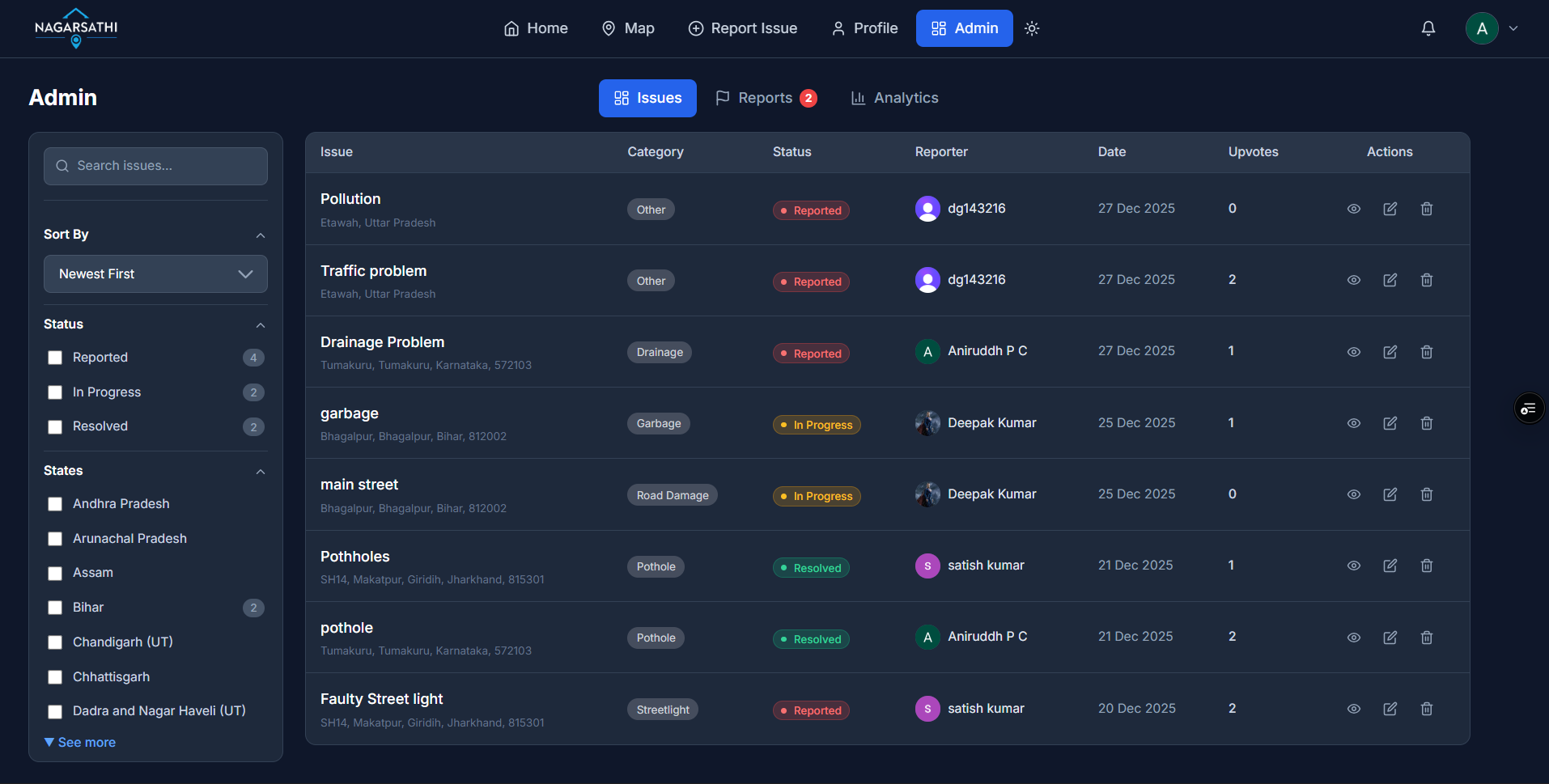This screenshot has width=1549, height=784.
Task: Open the Report Issue page
Action: pos(743,28)
